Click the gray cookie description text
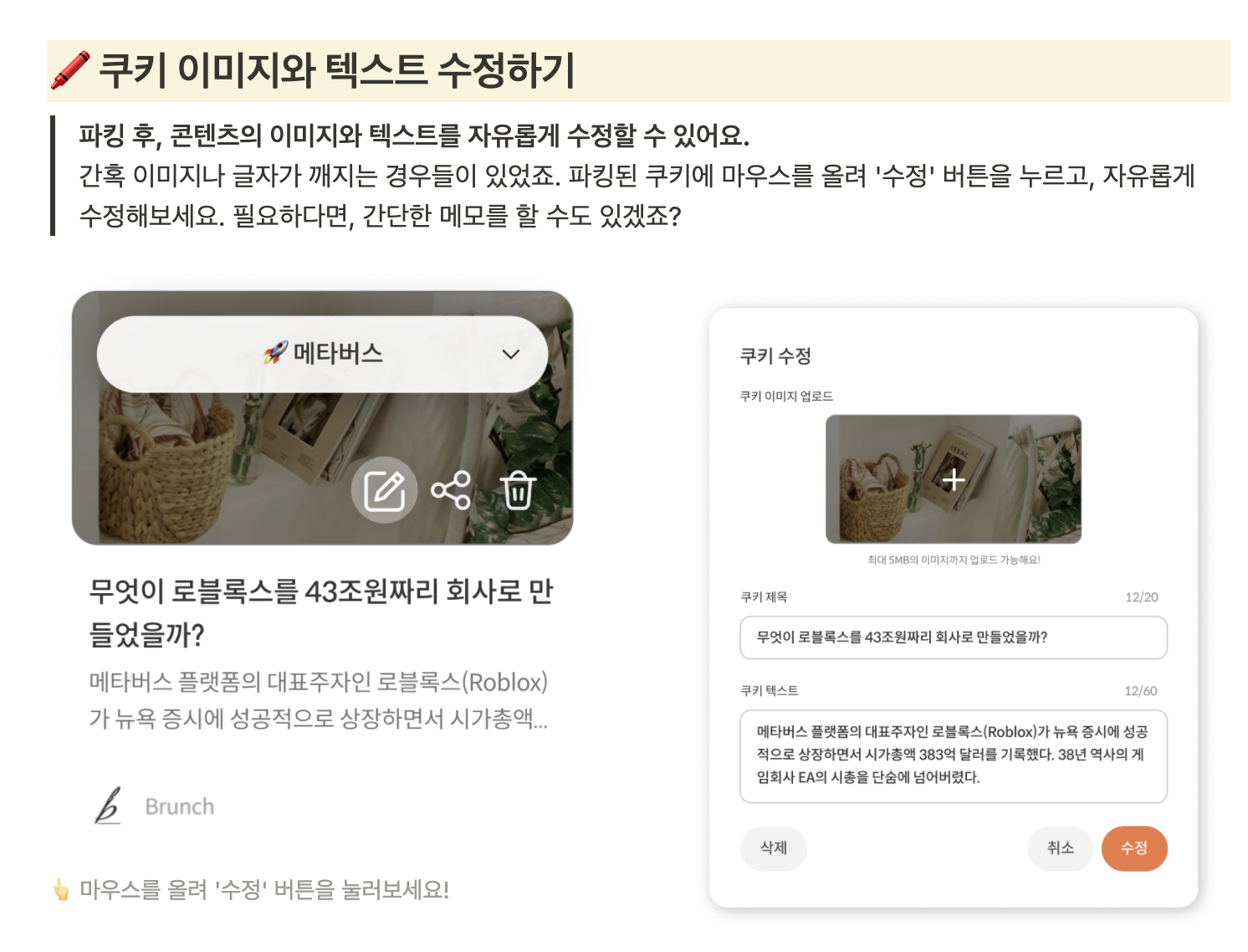1248x952 pixels. (x=319, y=700)
